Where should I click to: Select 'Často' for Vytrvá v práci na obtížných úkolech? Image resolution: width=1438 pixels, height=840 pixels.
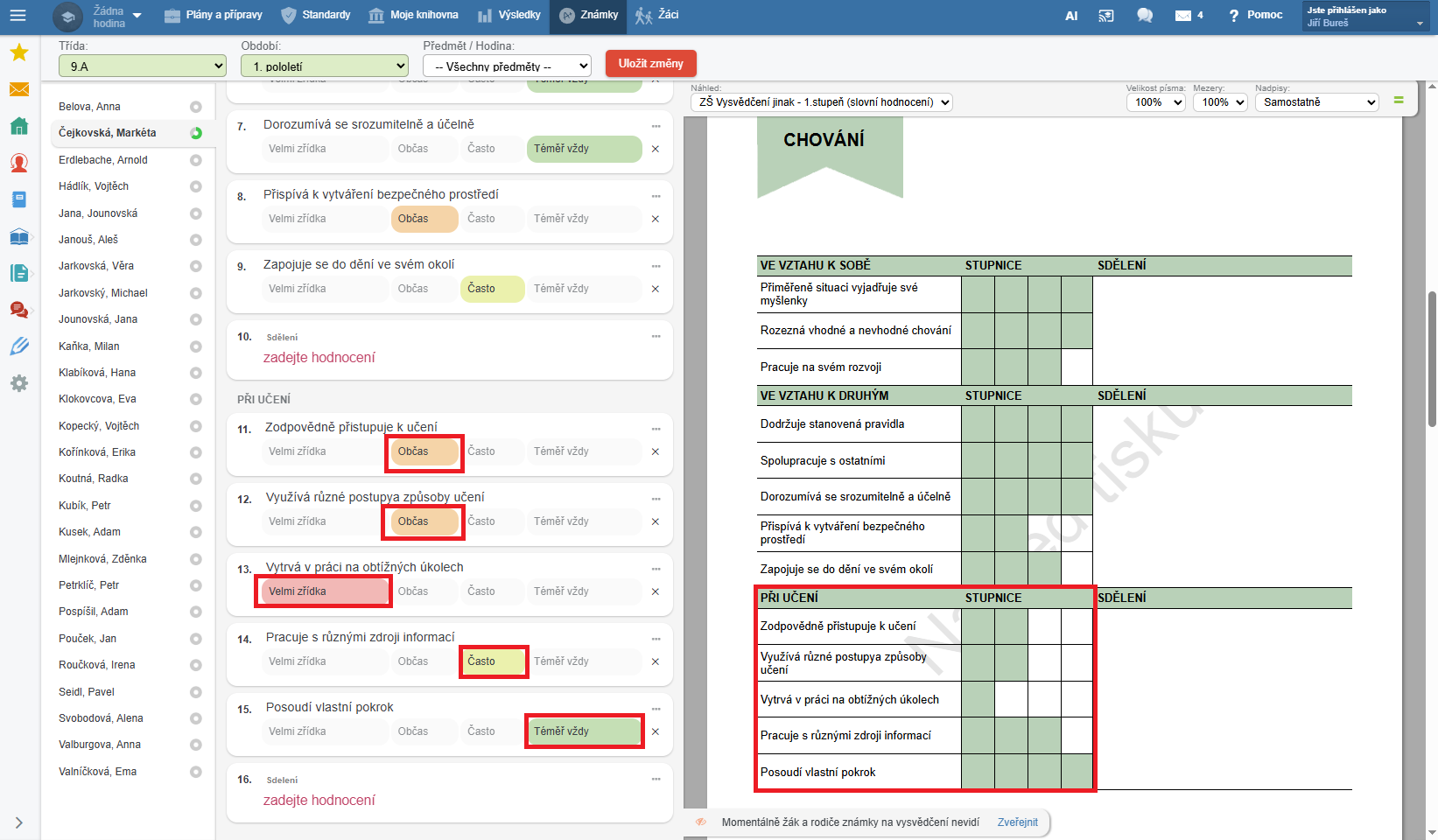point(491,591)
